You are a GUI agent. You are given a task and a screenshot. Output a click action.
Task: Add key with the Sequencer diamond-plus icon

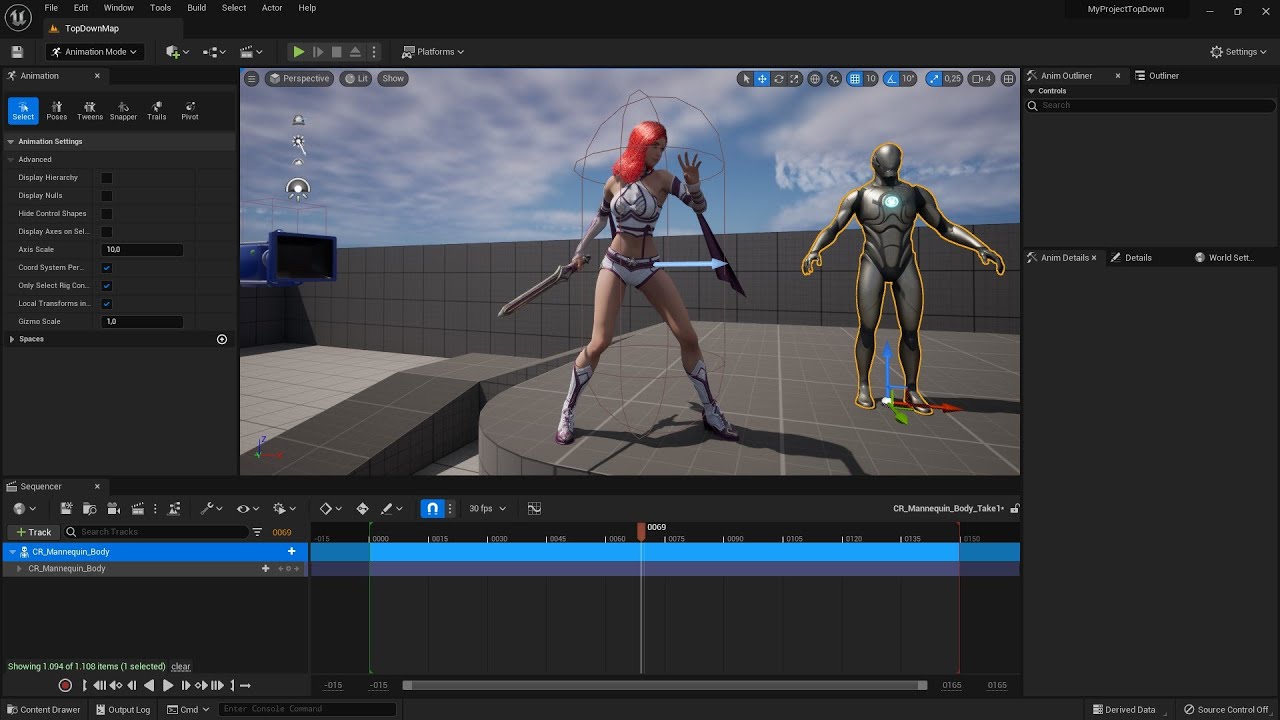[x=362, y=508]
